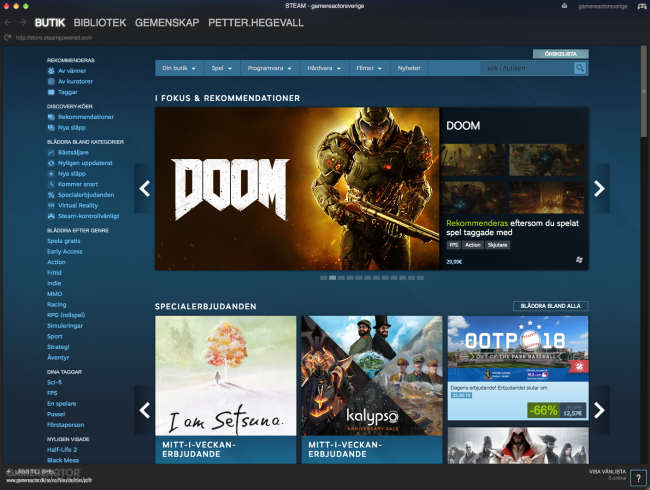Advance the featured carousel with right arrow
The width and height of the screenshot is (650, 490).
pos(599,189)
